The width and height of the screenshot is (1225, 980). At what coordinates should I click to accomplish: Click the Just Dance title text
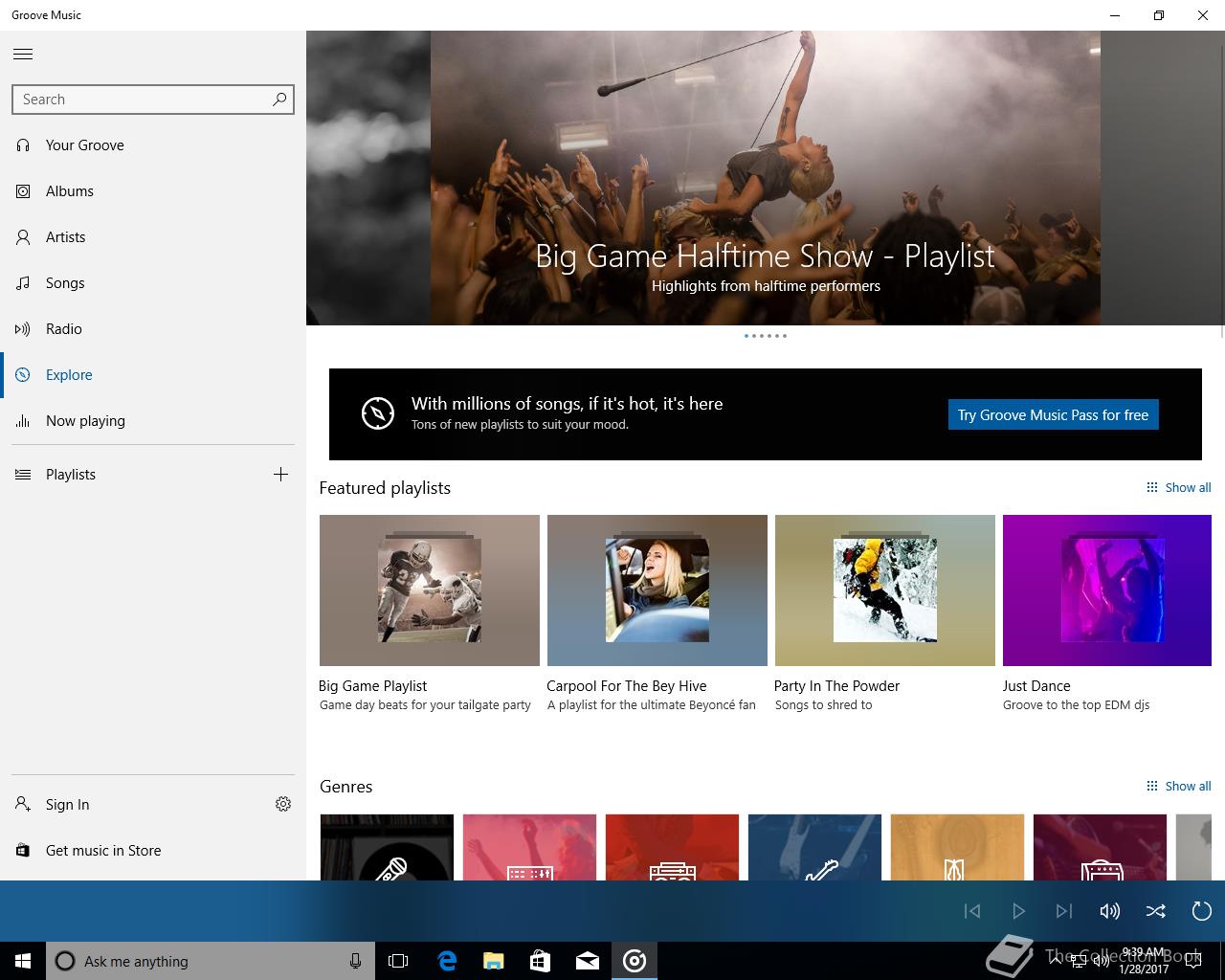[1036, 686]
